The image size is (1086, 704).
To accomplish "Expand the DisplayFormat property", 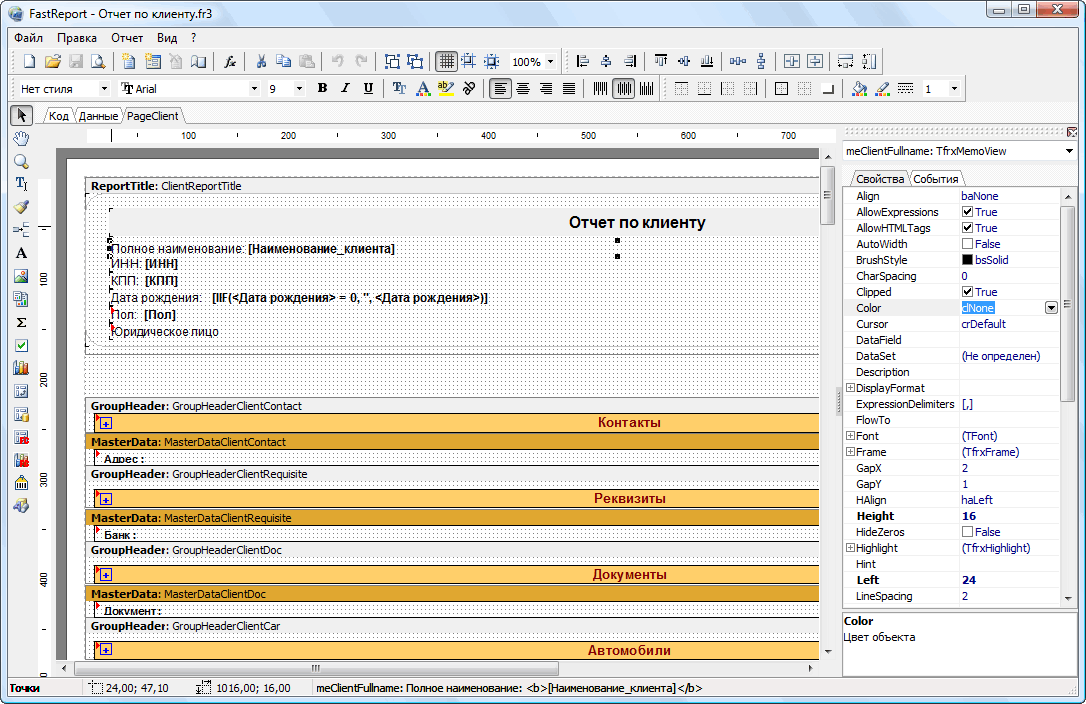I will tap(851, 388).
